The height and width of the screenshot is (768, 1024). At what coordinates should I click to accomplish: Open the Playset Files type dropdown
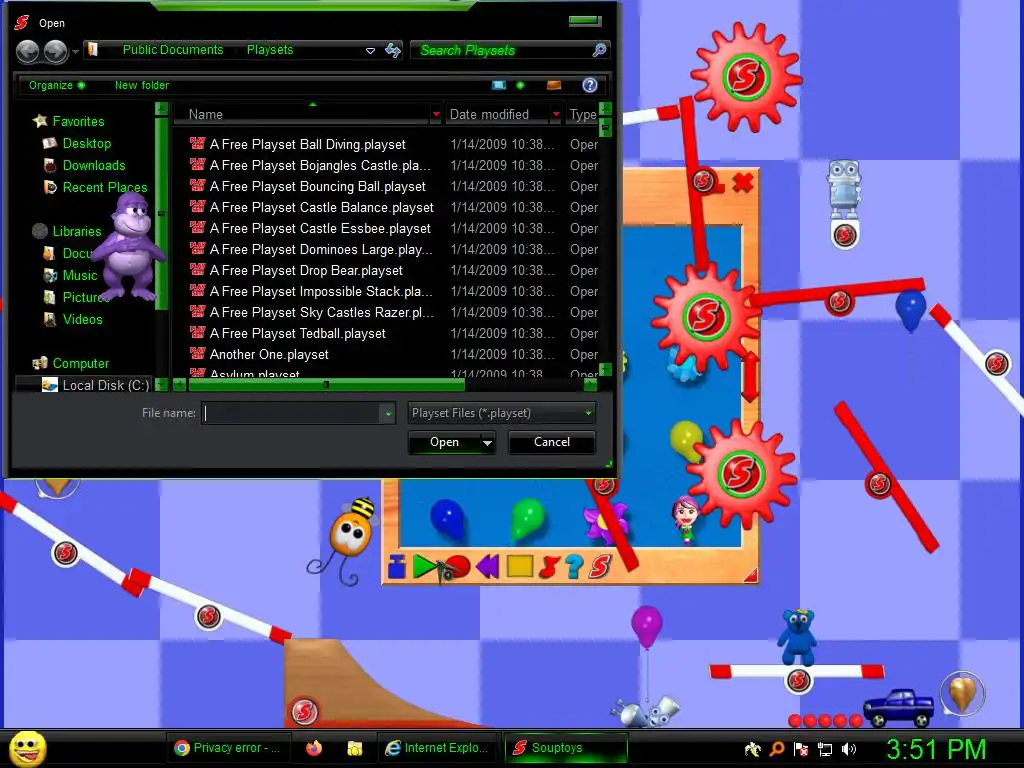502,413
